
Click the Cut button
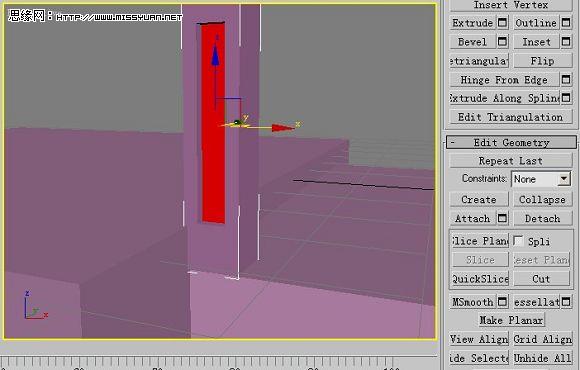[542, 279]
